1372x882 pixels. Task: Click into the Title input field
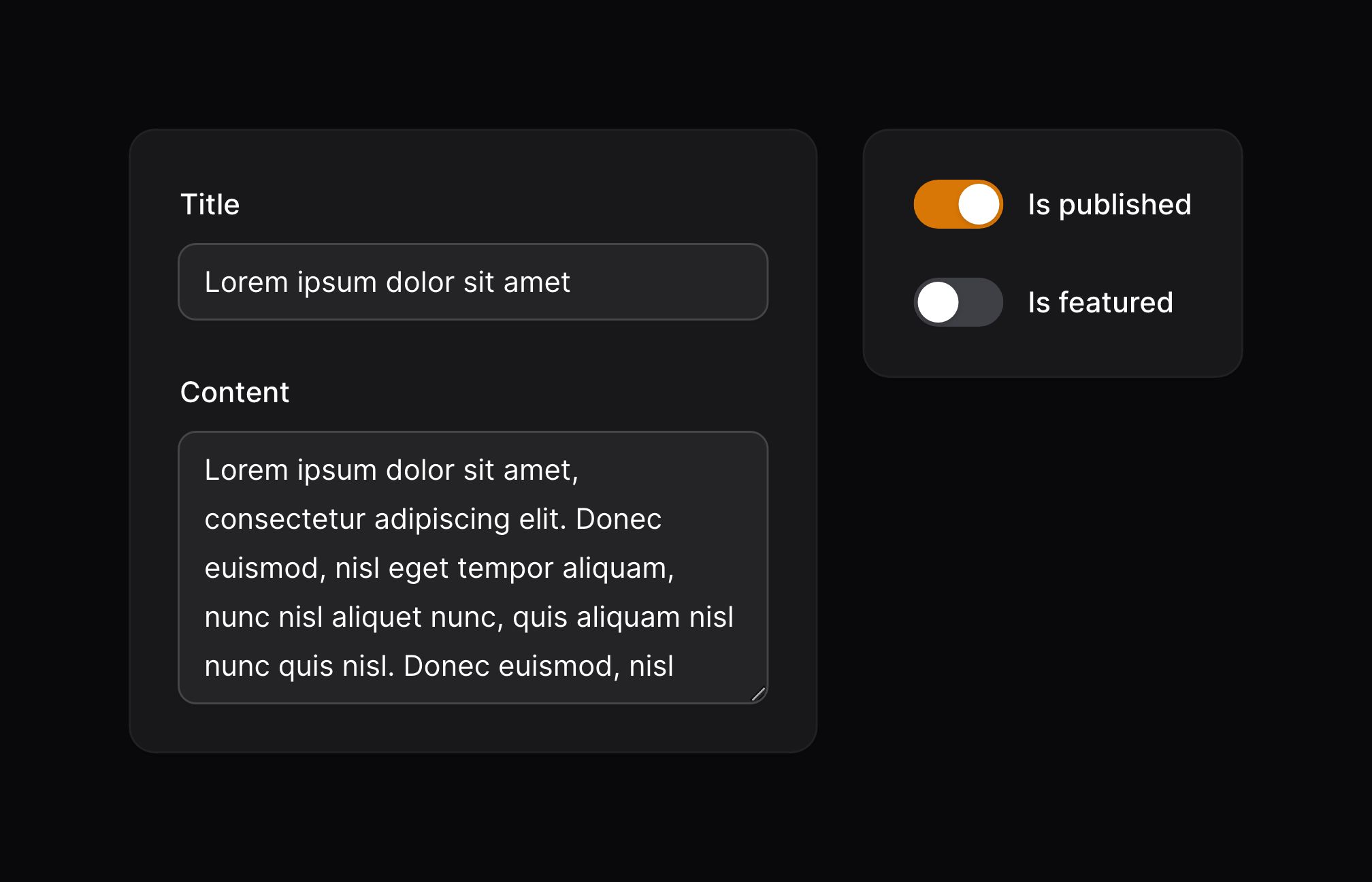point(473,282)
